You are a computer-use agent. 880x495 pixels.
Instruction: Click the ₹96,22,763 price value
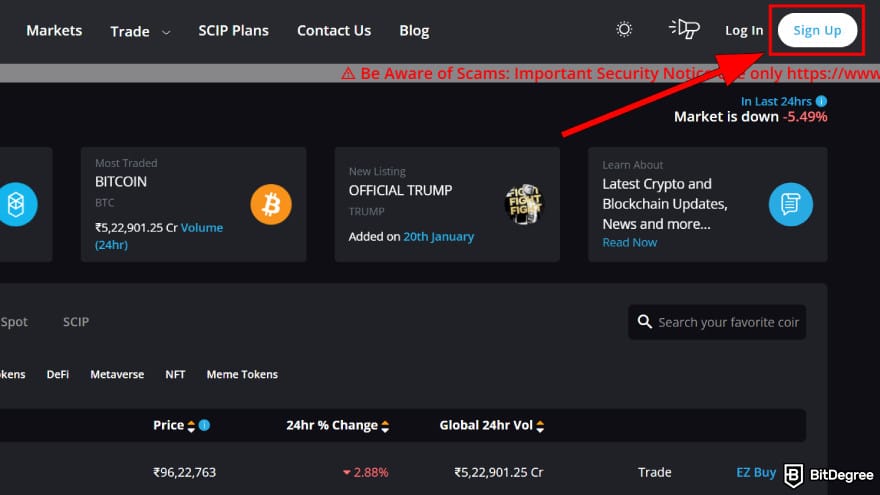coord(184,473)
